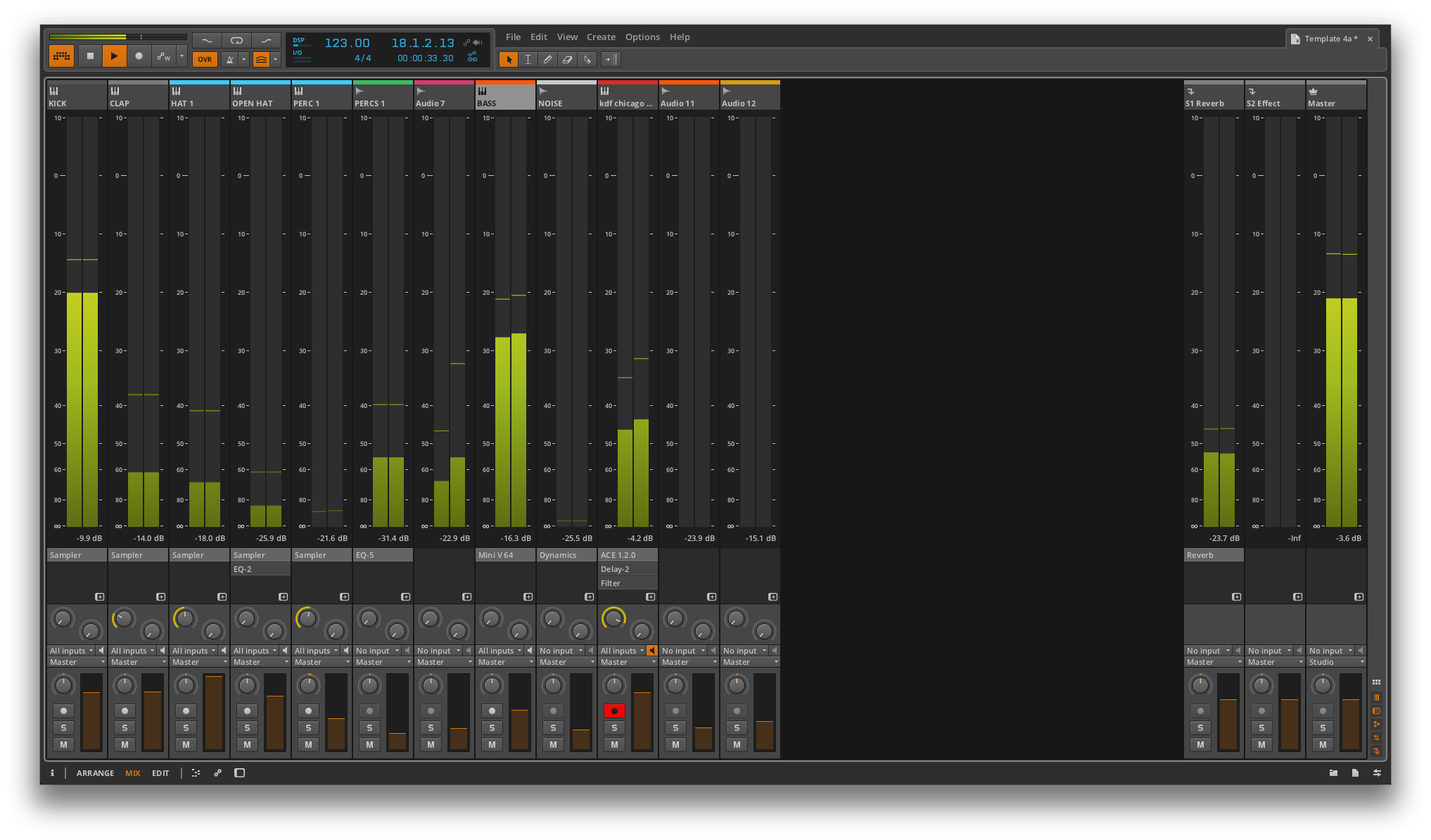The image size is (1431, 840).
Task: Open input dropdown on CLAP track
Action: (x=133, y=651)
